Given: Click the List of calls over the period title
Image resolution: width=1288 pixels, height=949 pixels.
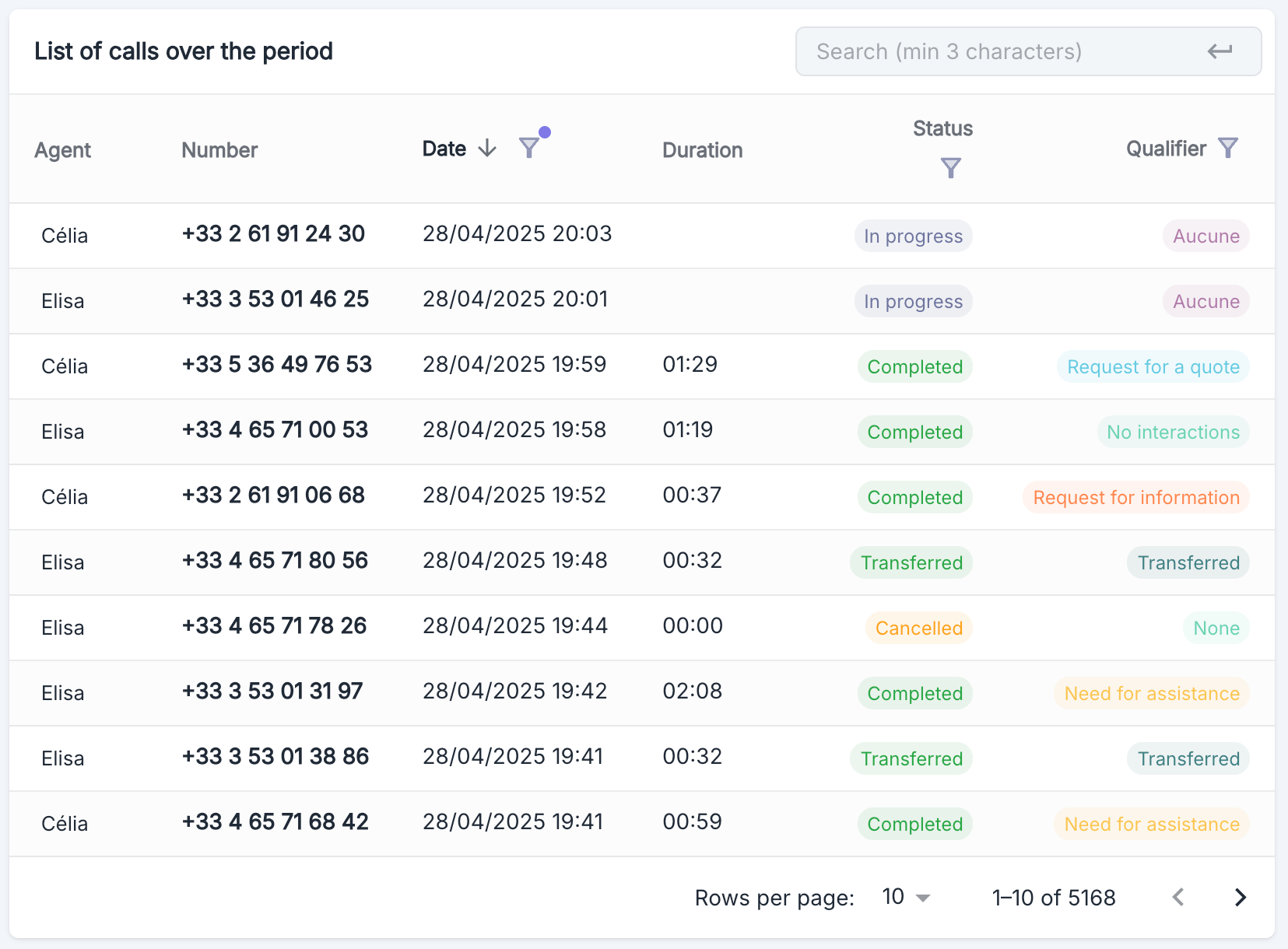Looking at the screenshot, I should [184, 51].
